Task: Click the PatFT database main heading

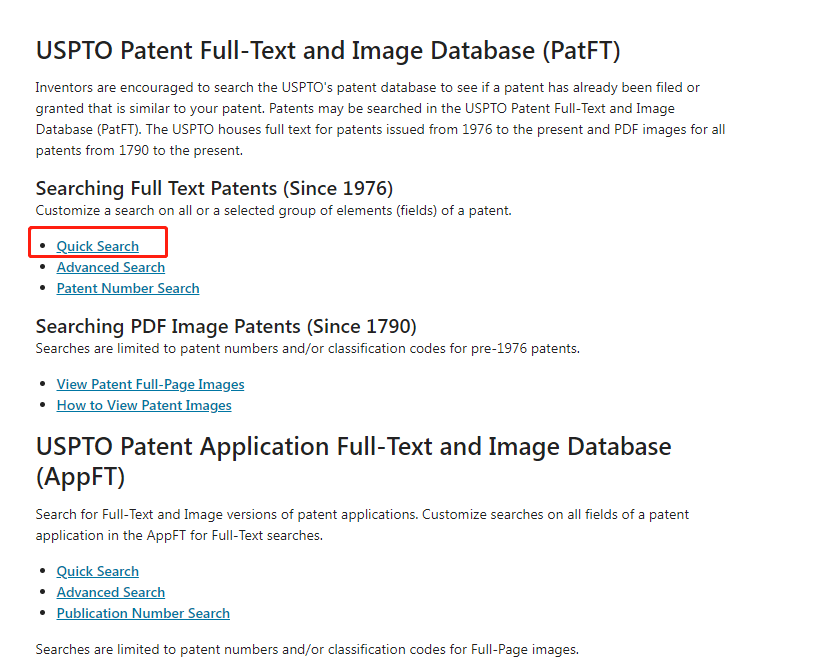Action: (328, 50)
